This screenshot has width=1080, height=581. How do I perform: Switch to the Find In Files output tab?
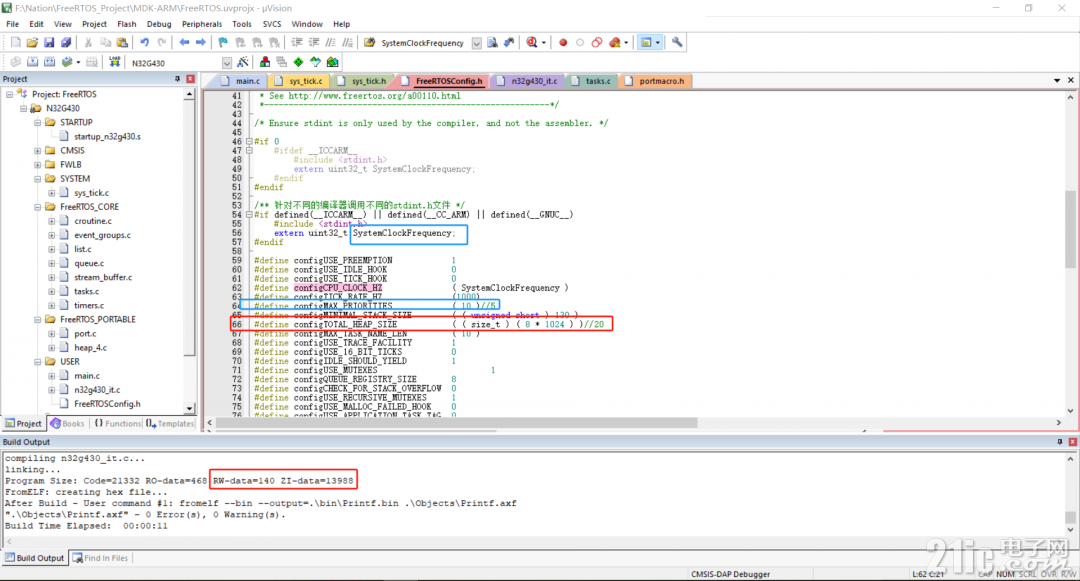[101, 558]
